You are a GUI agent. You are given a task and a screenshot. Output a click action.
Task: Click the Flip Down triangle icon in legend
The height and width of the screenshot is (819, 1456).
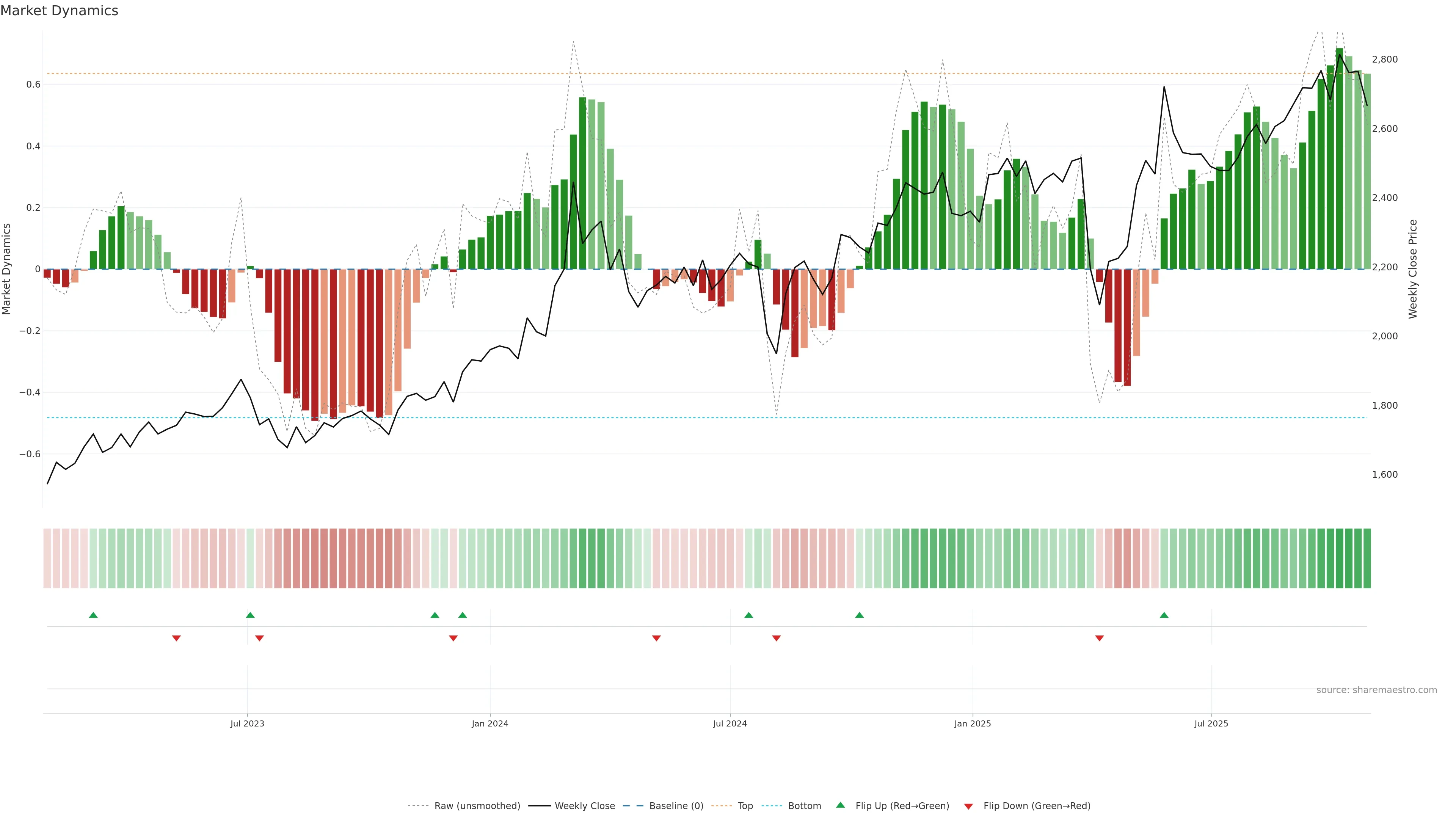pos(968,806)
